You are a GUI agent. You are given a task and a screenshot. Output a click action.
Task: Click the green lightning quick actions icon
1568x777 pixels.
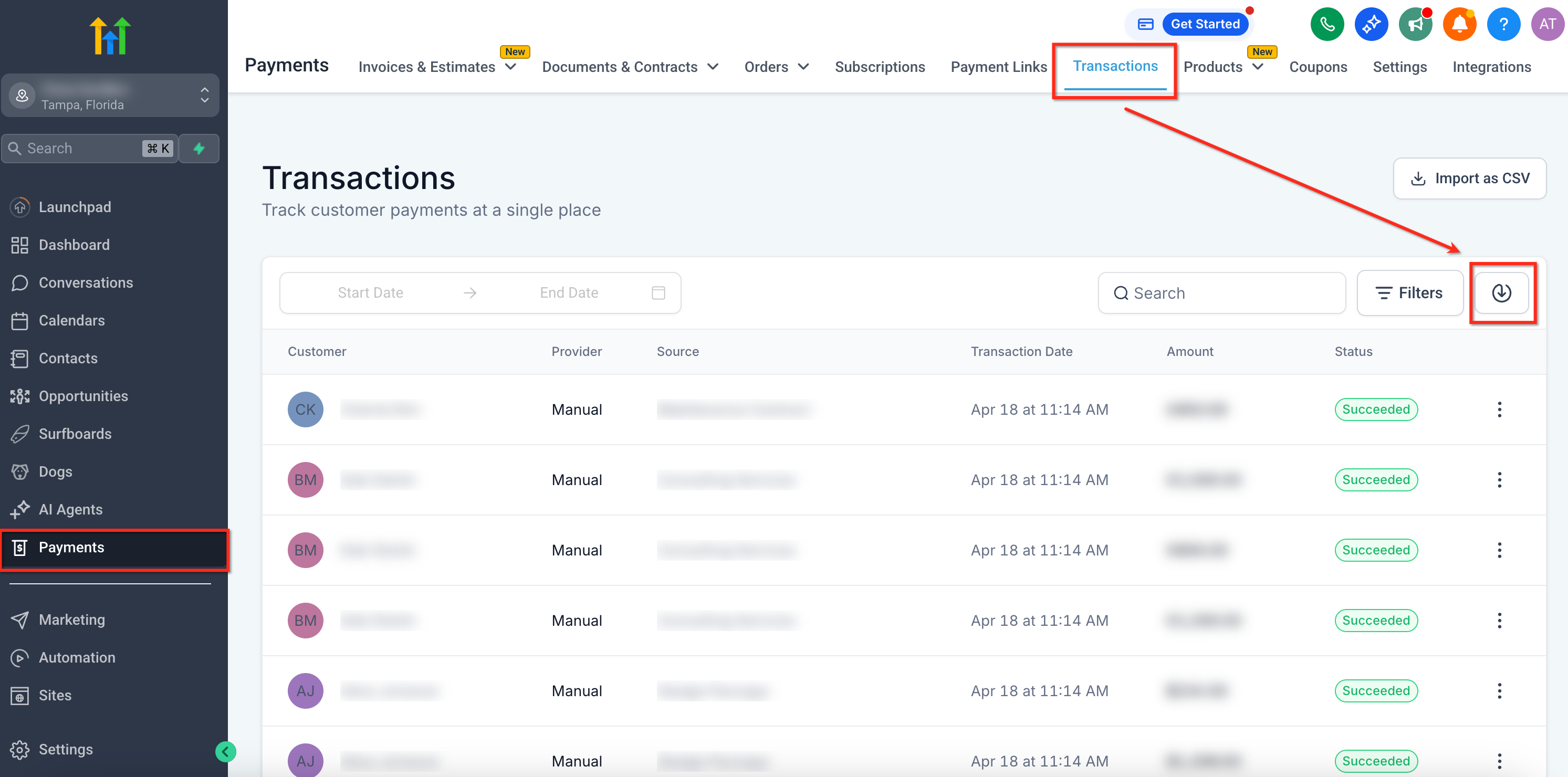click(199, 149)
